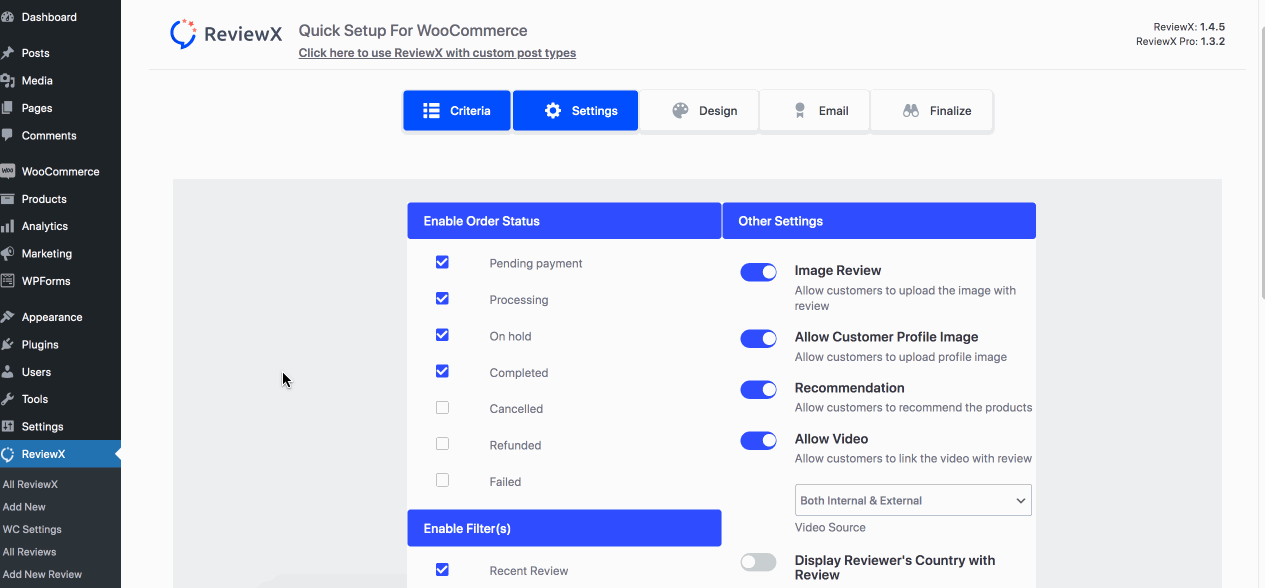The image size is (1265, 588).
Task: Click the Settings sliders icon in sidebar
Action: [x=7, y=426]
